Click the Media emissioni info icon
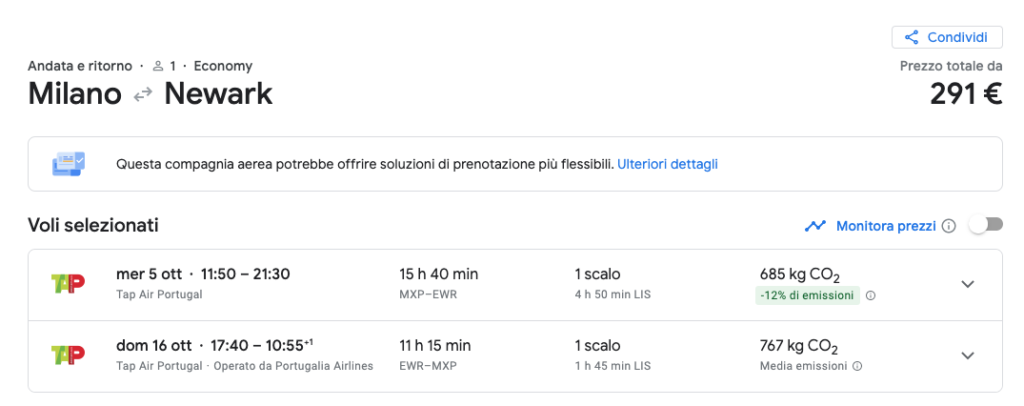 [857, 366]
